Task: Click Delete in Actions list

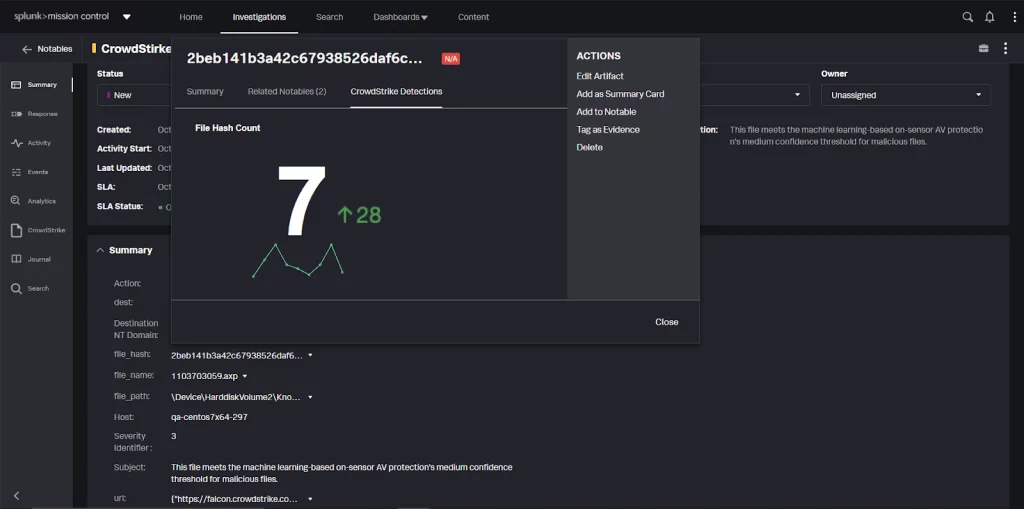Action: click(x=589, y=148)
